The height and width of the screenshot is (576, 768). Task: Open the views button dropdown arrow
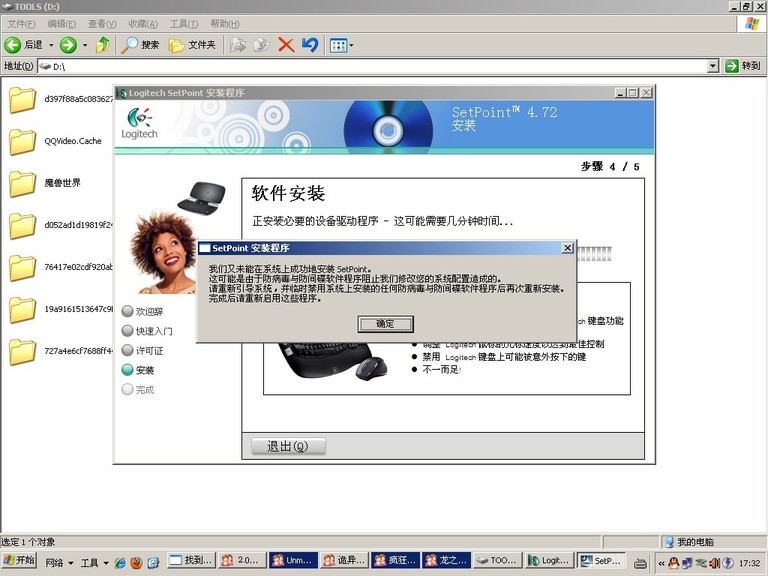point(351,45)
